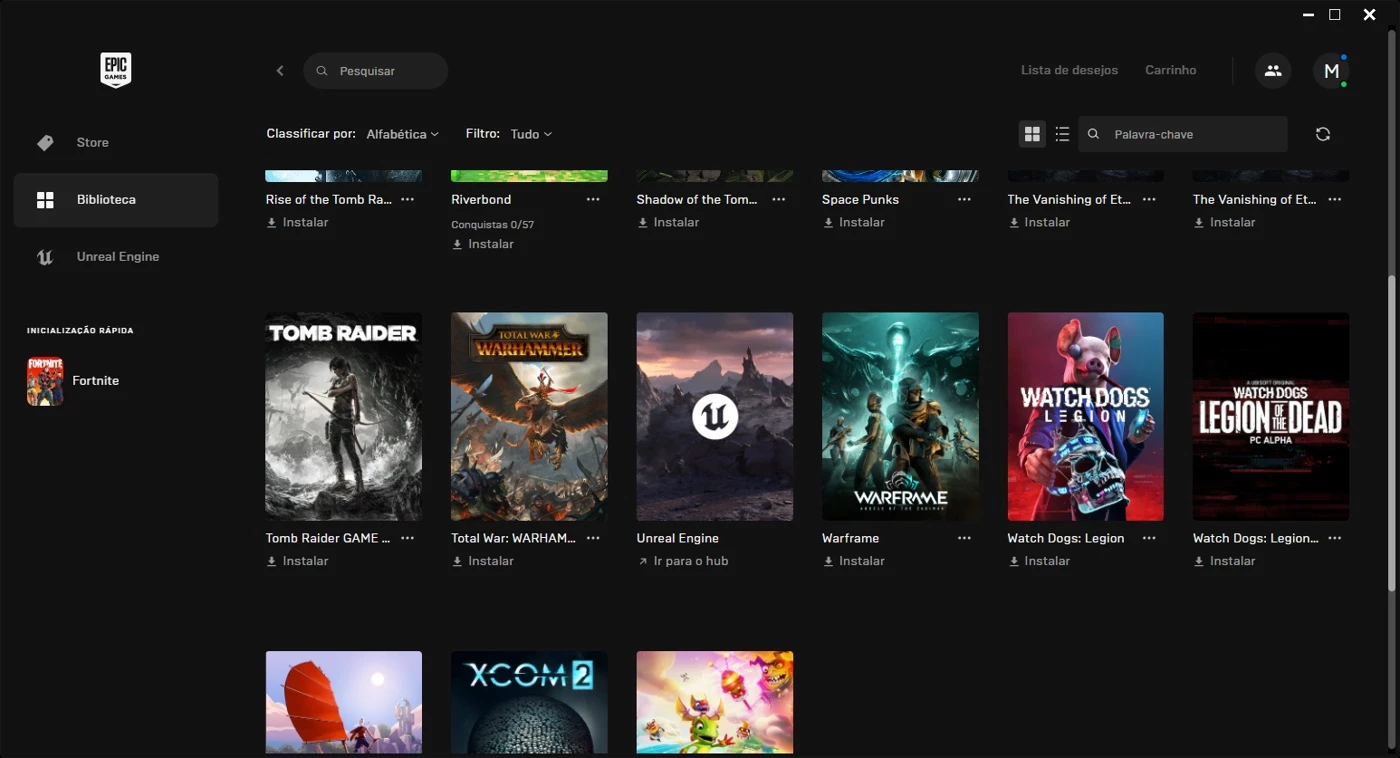The width and height of the screenshot is (1400, 758).
Task: Click the Riverbond title
Action: click(x=481, y=200)
